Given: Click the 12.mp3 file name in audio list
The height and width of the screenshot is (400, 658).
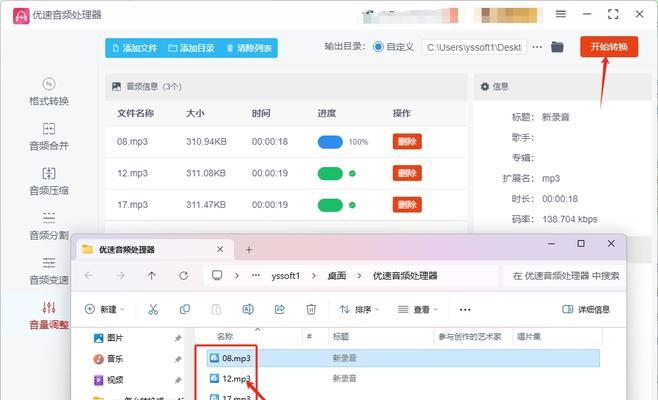Looking at the screenshot, I should [x=132, y=173].
